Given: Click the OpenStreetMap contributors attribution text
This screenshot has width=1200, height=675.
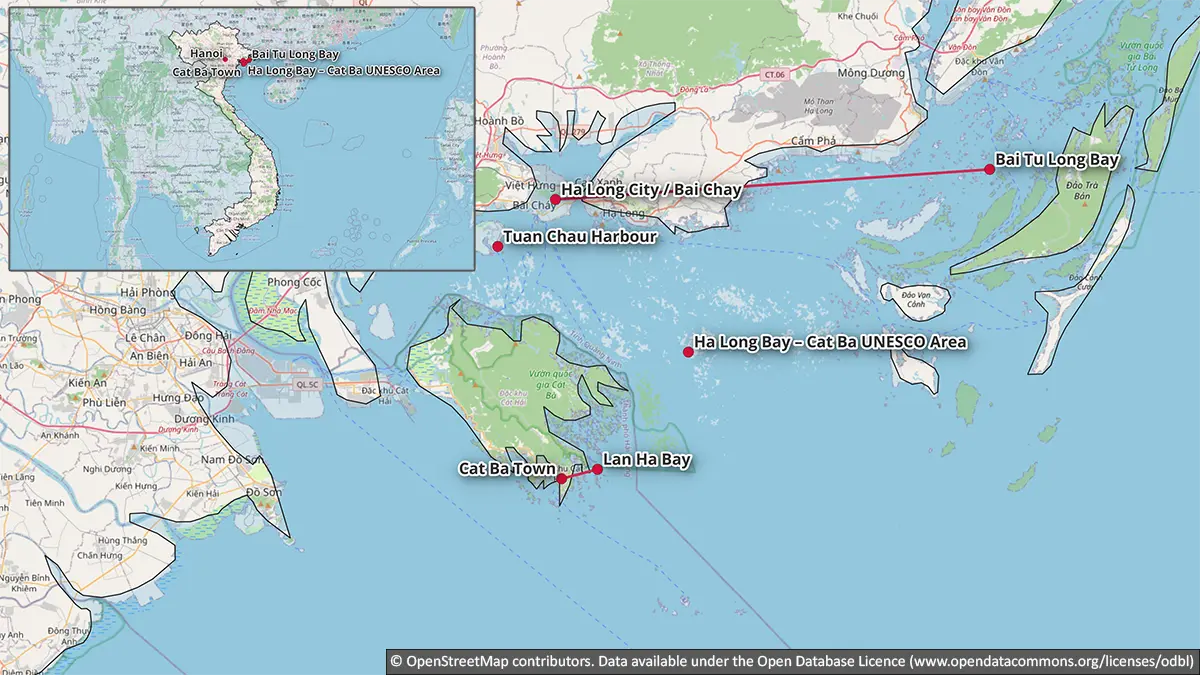Looking at the screenshot, I should pos(791,661).
